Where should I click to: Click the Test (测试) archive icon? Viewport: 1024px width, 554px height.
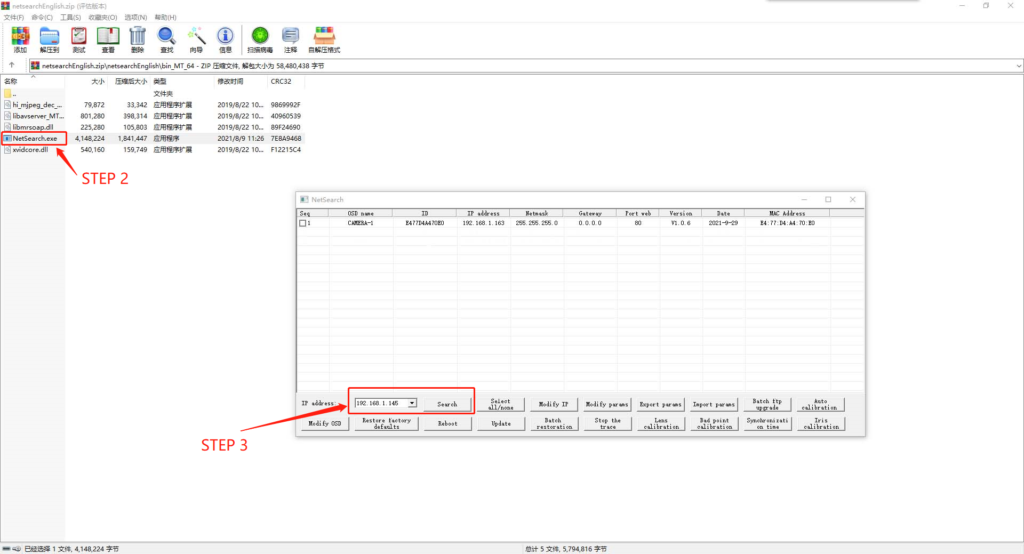coord(79,39)
